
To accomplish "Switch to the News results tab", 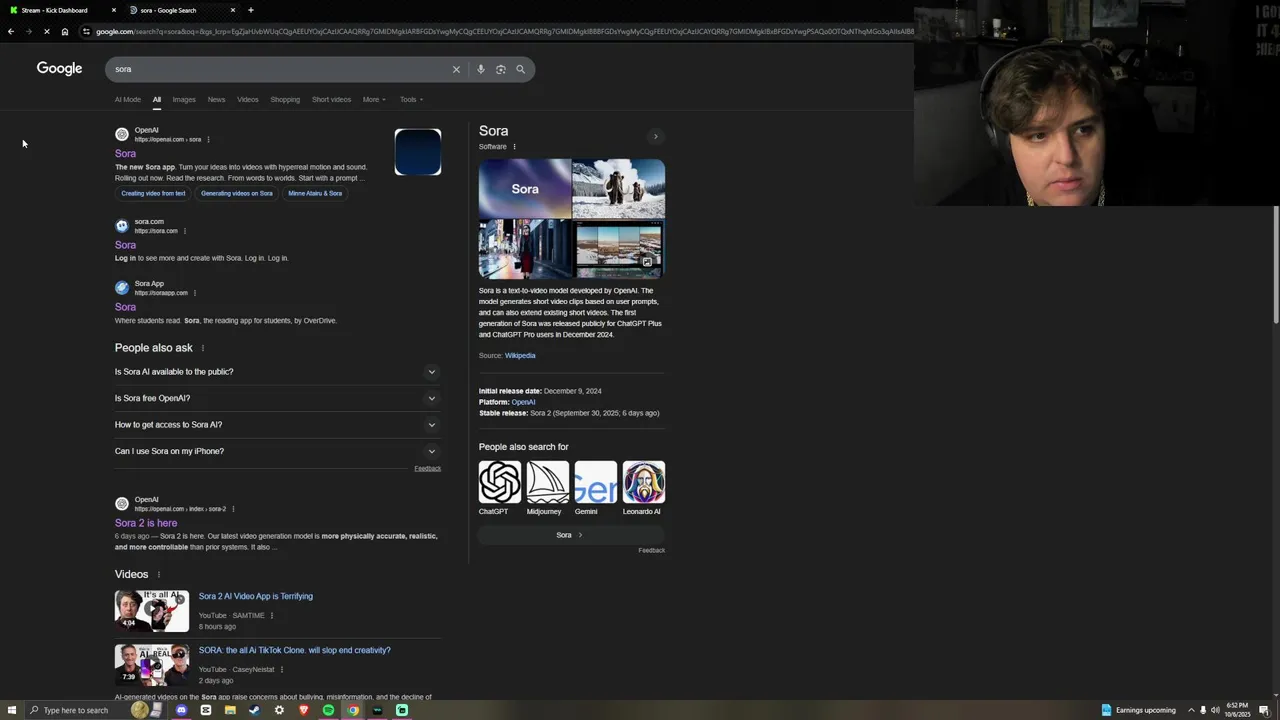I will (x=216, y=100).
